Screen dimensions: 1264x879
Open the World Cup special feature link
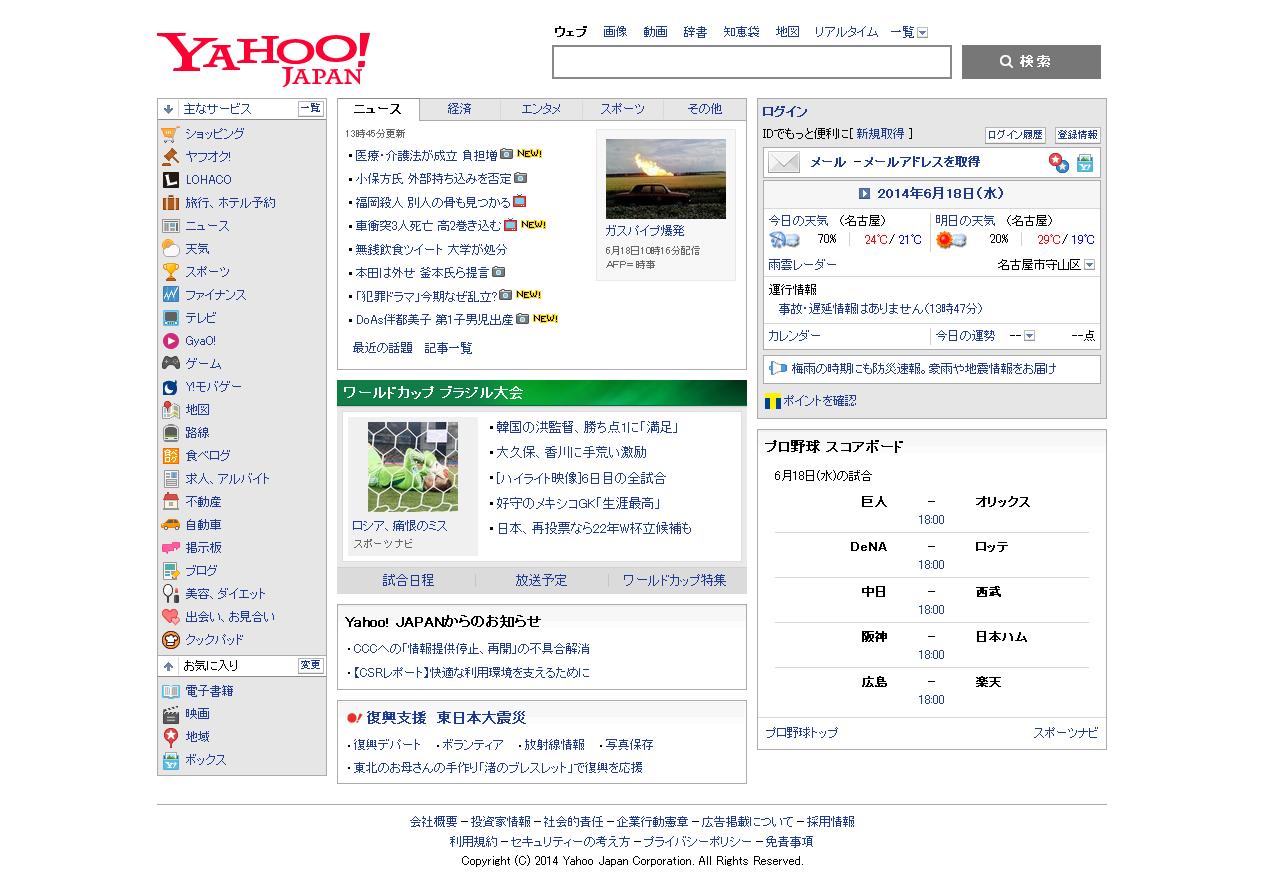[x=674, y=580]
